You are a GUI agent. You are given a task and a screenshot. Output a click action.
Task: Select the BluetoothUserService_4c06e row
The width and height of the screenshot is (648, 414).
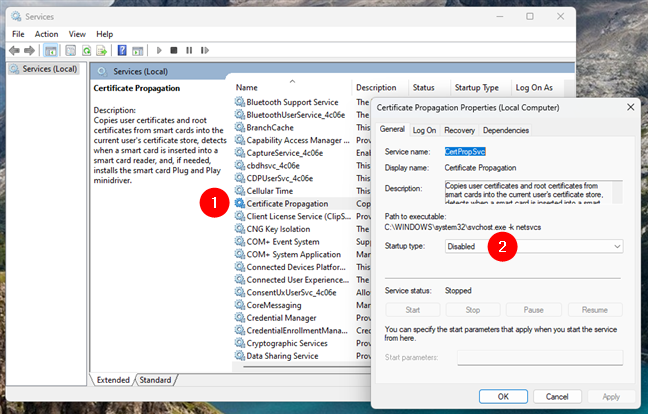pyautogui.click(x=295, y=114)
